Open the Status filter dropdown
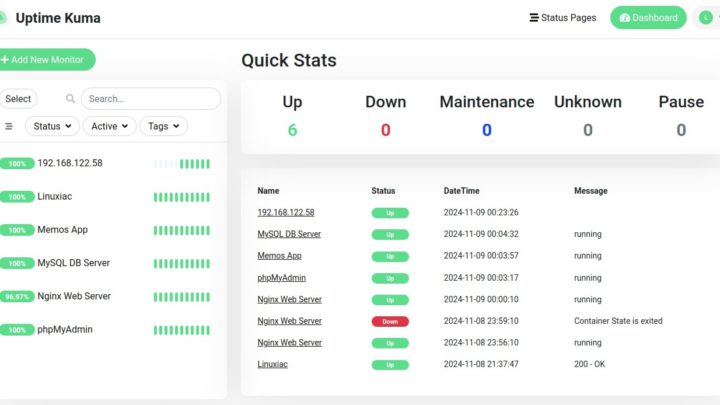 53,127
